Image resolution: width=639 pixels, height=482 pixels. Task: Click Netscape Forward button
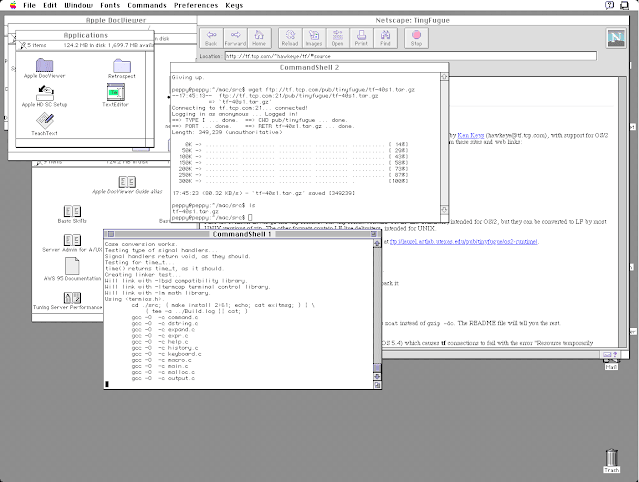click(x=235, y=38)
